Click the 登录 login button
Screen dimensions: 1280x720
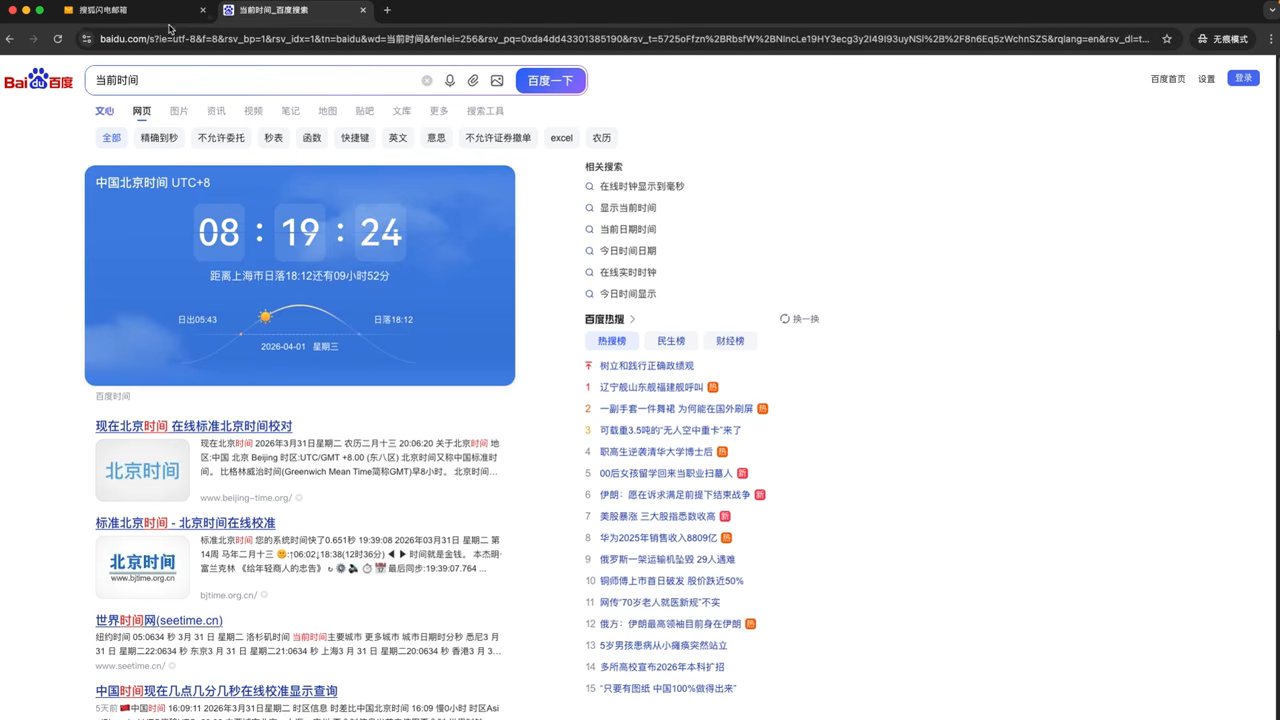click(x=1243, y=78)
